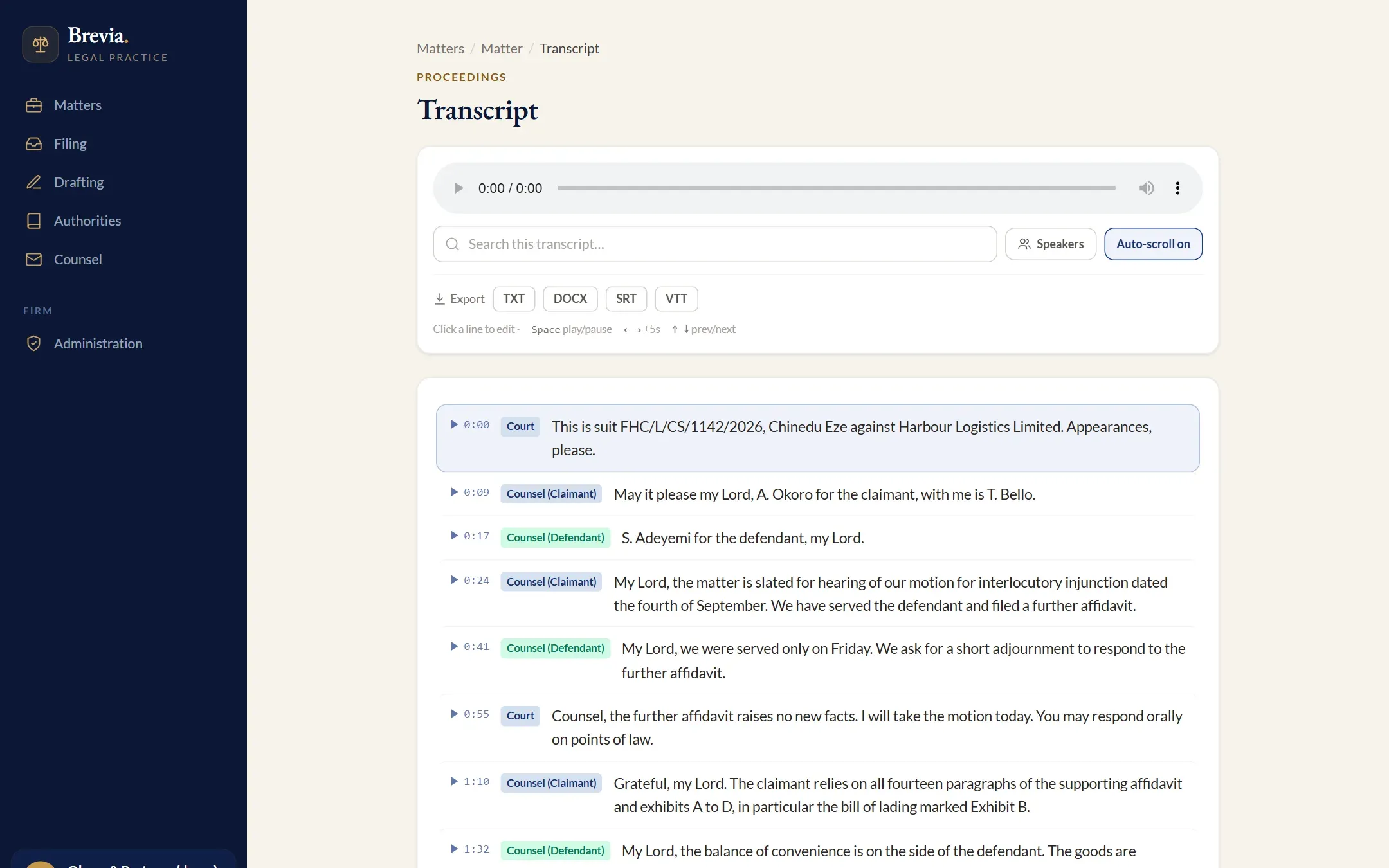
Task: Click Counsel (Claimant) tag at 0:24
Action: pos(551,582)
